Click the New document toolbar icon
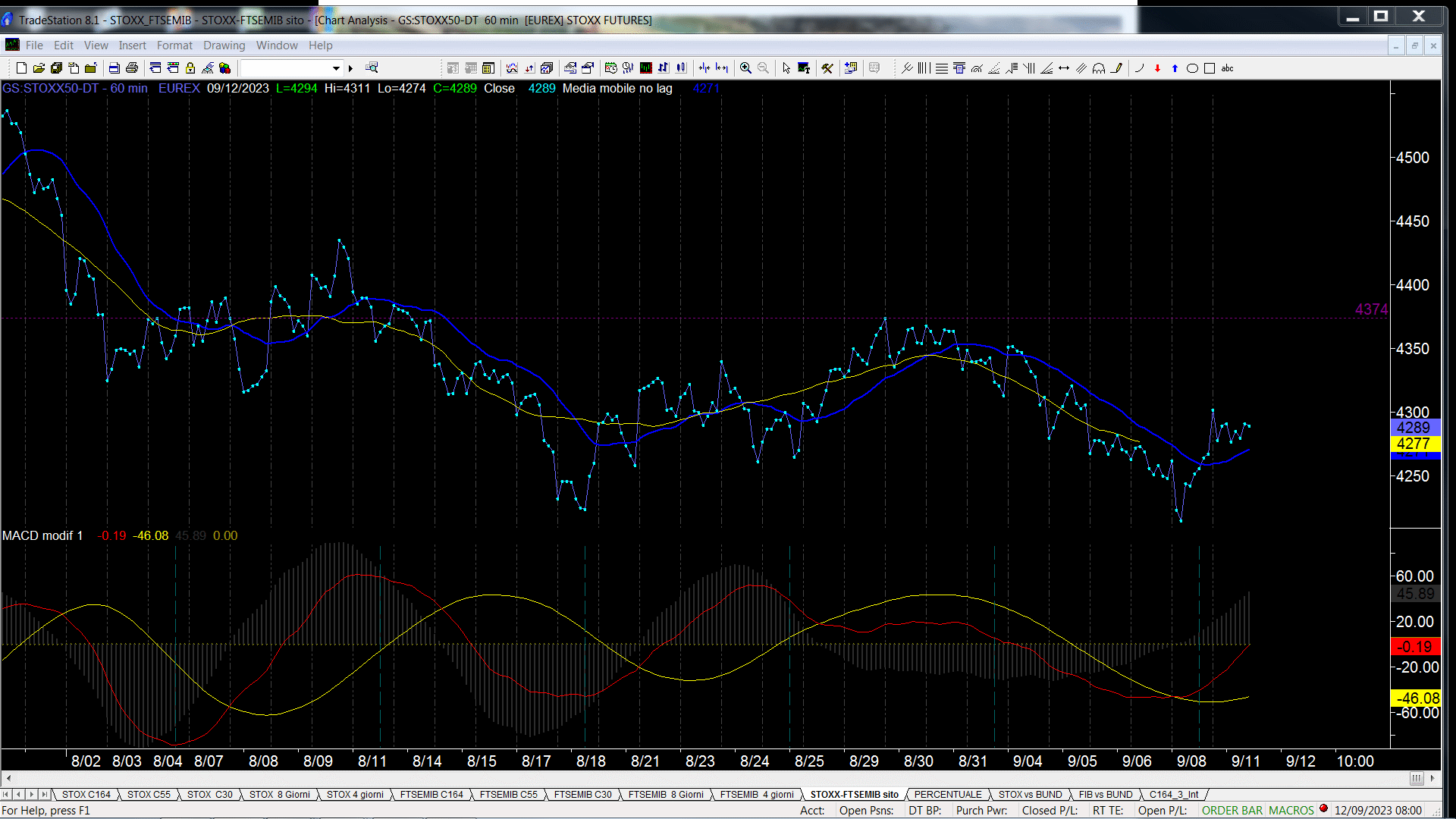Screen dimensions: 1456x819 point(21,68)
